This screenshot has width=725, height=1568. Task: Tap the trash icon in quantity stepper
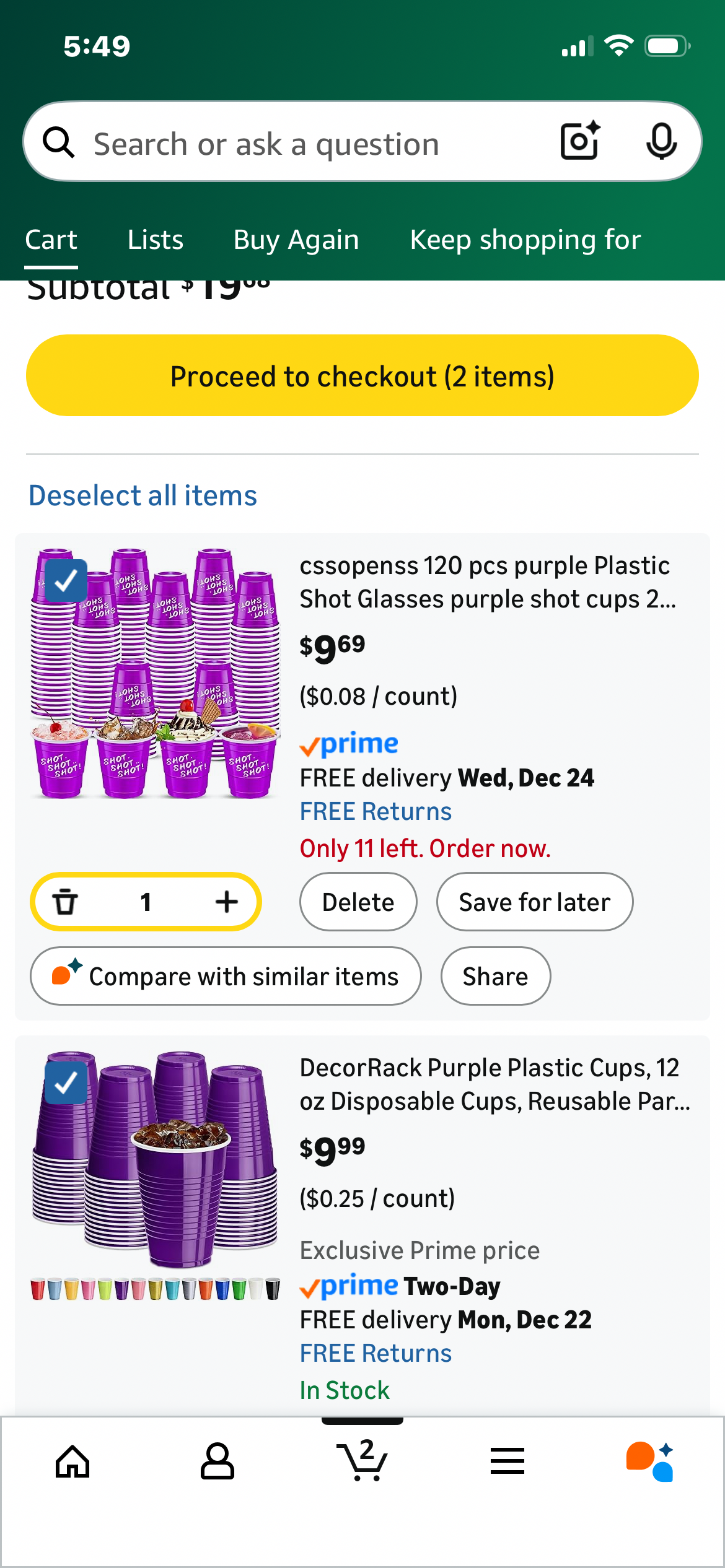tap(65, 902)
